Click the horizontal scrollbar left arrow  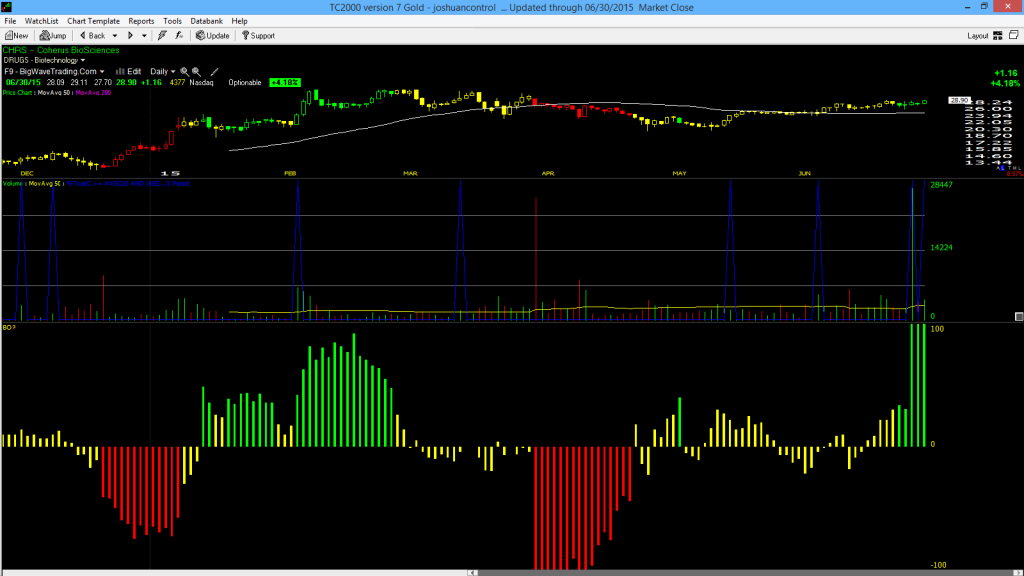pyautogui.click(x=472, y=573)
